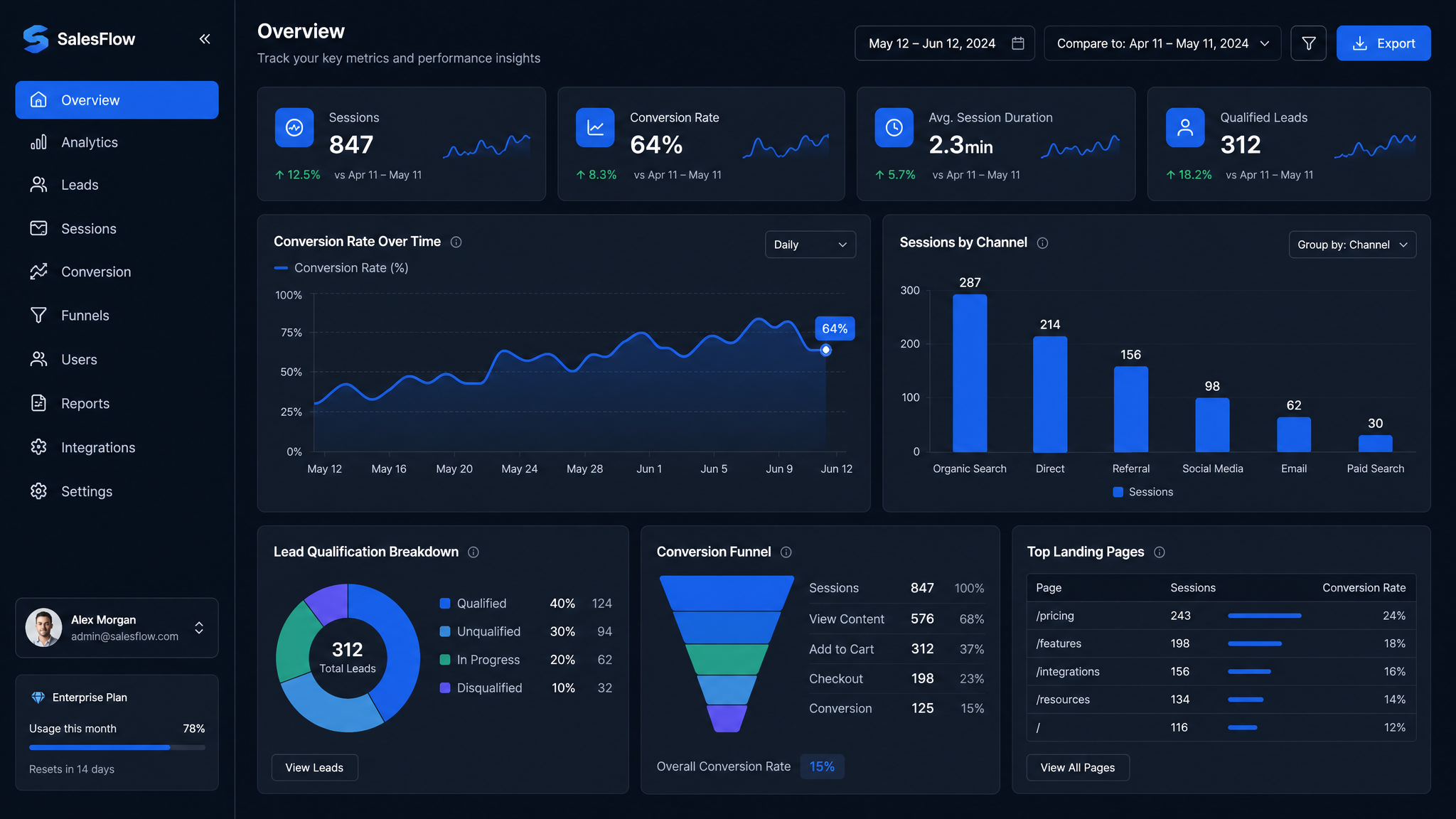The width and height of the screenshot is (1456, 819).
Task: Click the Settings gear sidebar icon
Action: (38, 491)
